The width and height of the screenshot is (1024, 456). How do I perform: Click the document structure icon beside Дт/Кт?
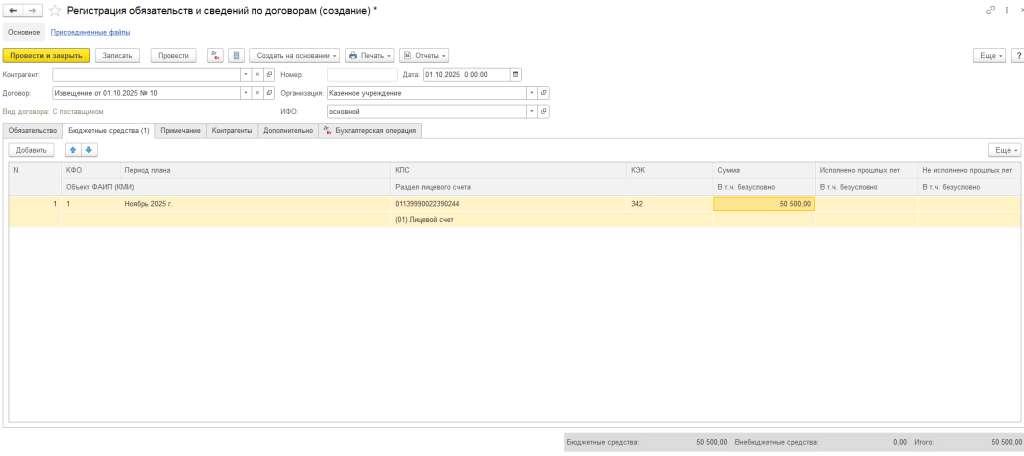[236, 56]
